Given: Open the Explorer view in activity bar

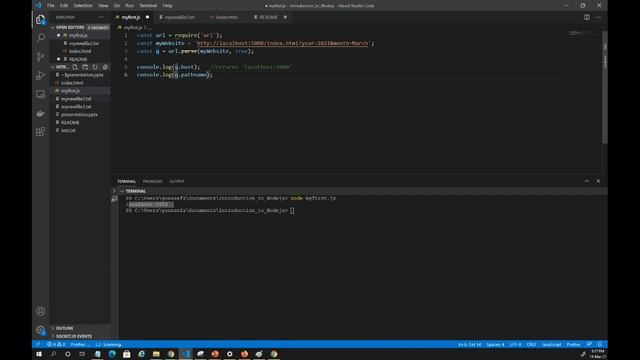Looking at the screenshot, I should point(40,20).
